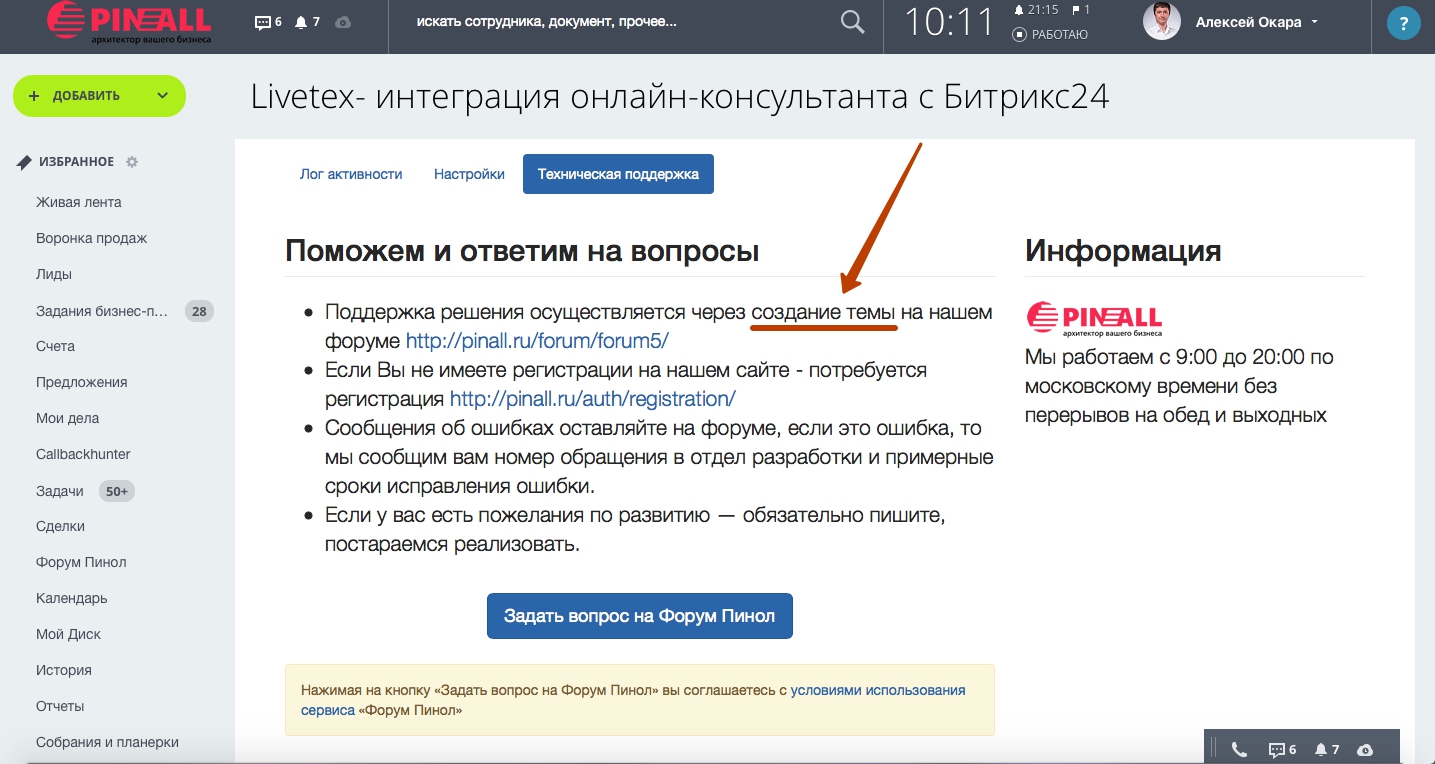Click gear icon next to Избранное
This screenshot has width=1435, height=764.
132,162
